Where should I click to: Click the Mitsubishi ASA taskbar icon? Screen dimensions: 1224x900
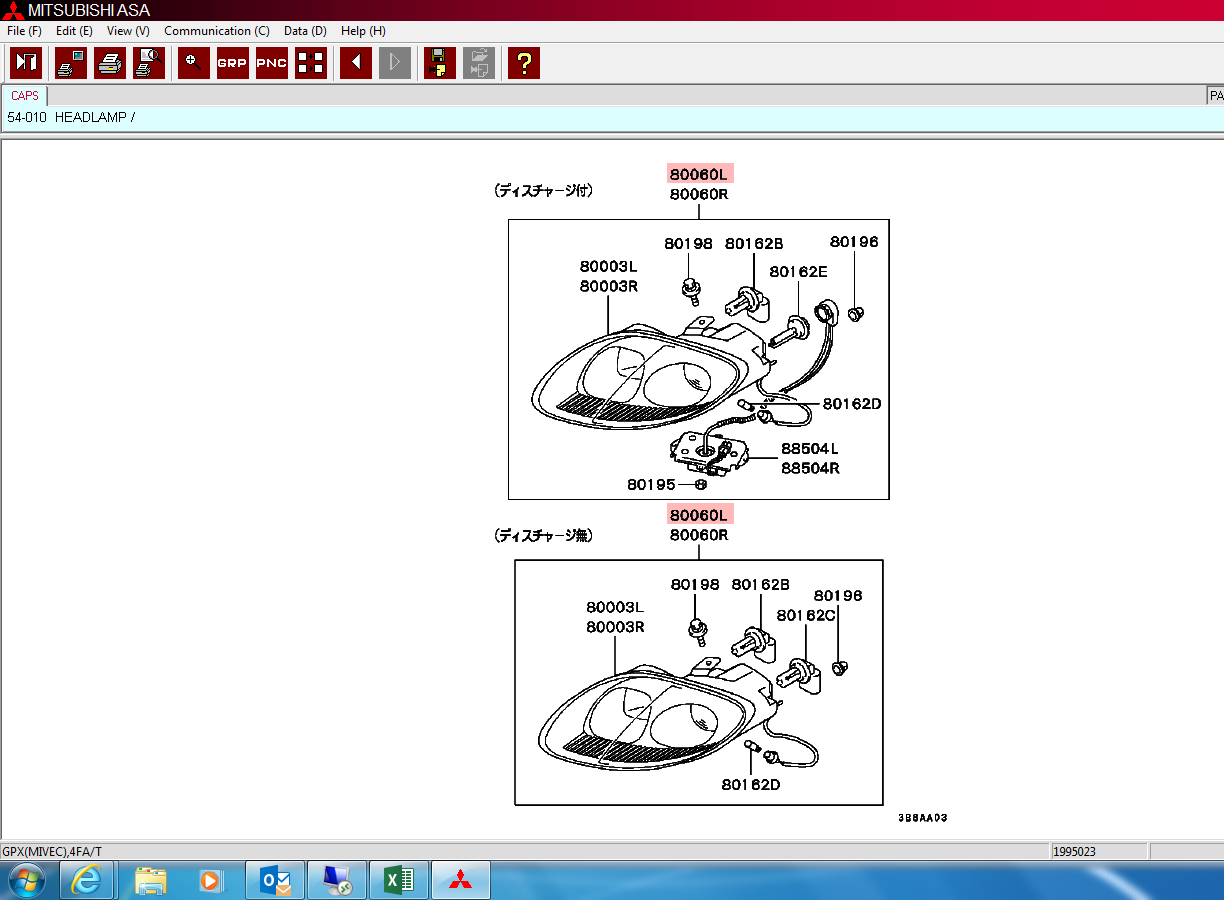(x=461, y=880)
